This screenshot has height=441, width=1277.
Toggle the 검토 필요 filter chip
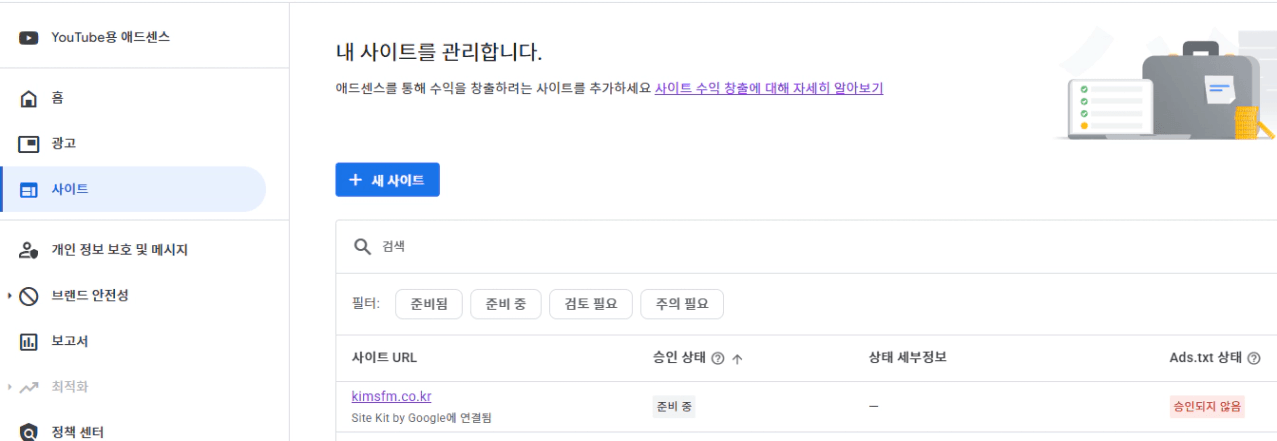tap(590, 304)
